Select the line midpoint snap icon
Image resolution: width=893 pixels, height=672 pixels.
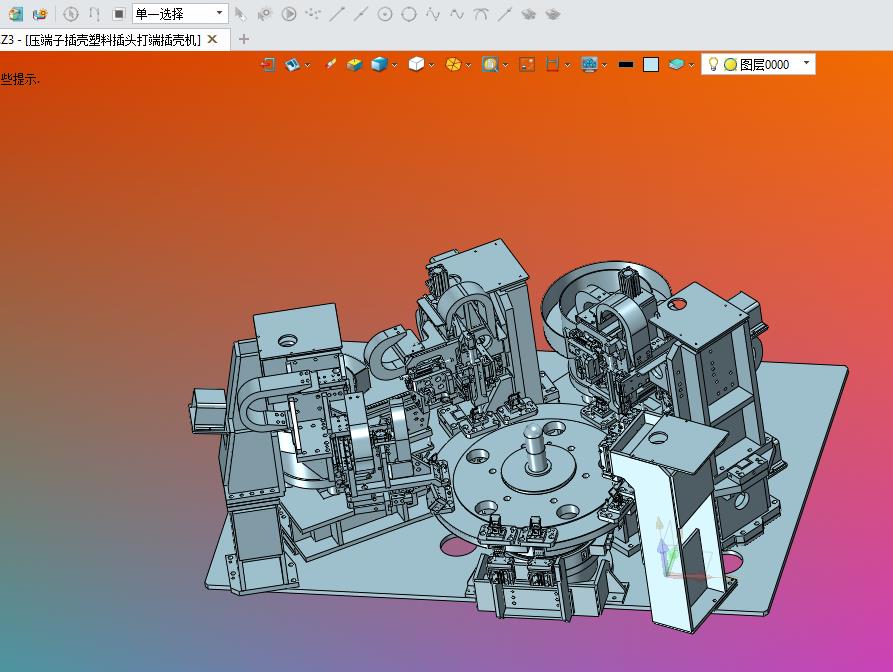pos(361,14)
